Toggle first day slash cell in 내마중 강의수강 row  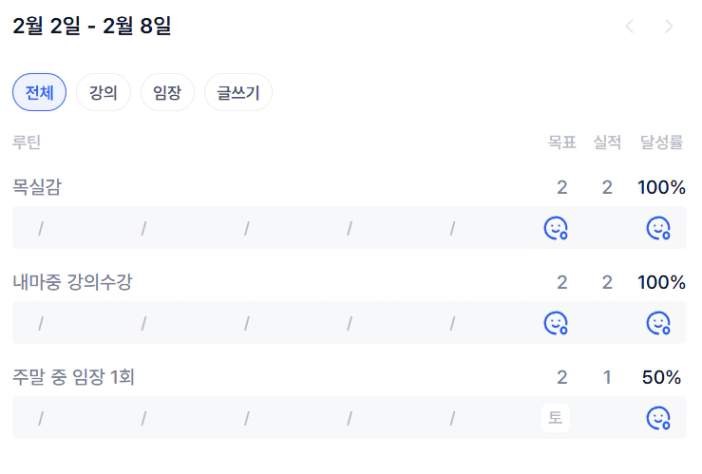click(x=42, y=323)
